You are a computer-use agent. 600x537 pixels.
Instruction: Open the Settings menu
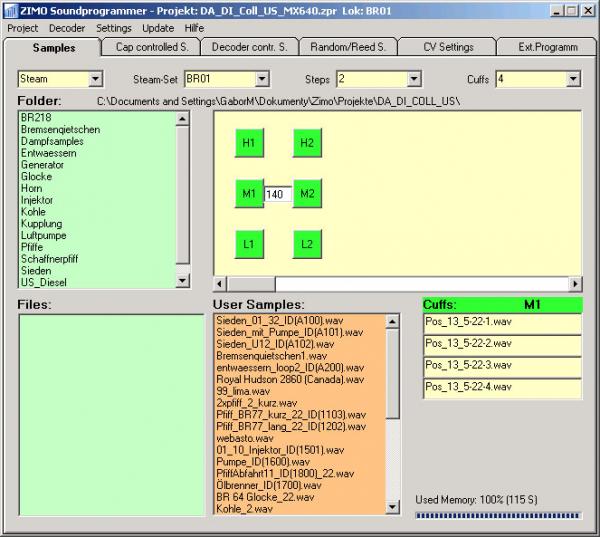coord(114,28)
